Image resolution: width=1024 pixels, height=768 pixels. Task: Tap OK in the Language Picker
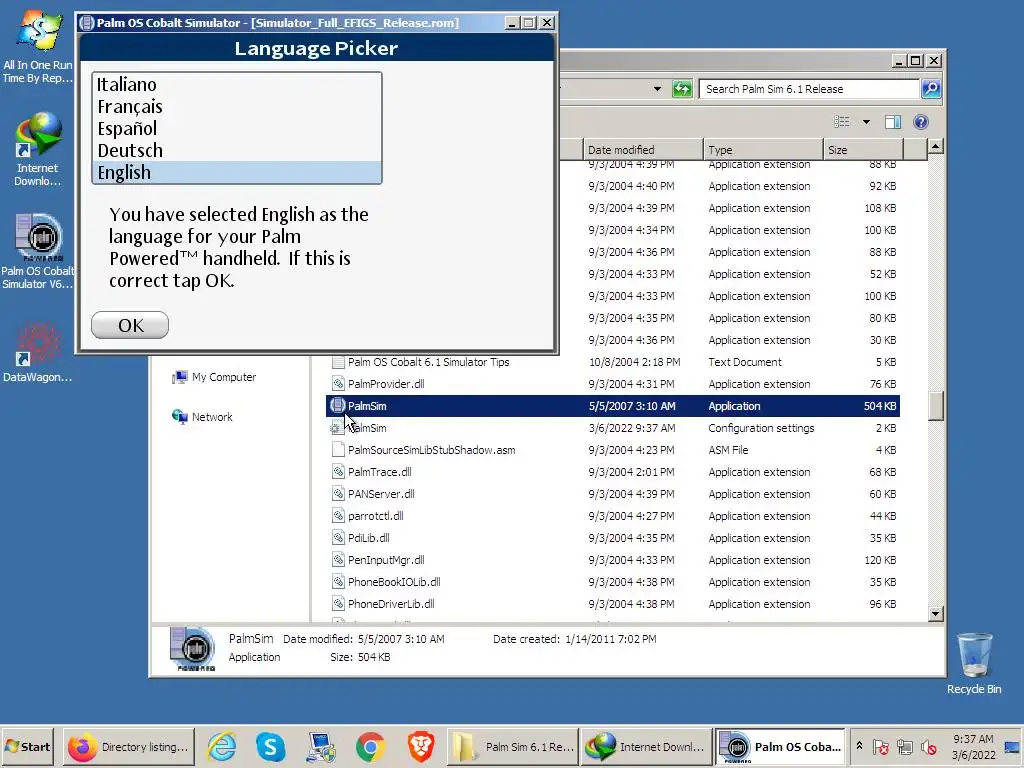(x=130, y=325)
